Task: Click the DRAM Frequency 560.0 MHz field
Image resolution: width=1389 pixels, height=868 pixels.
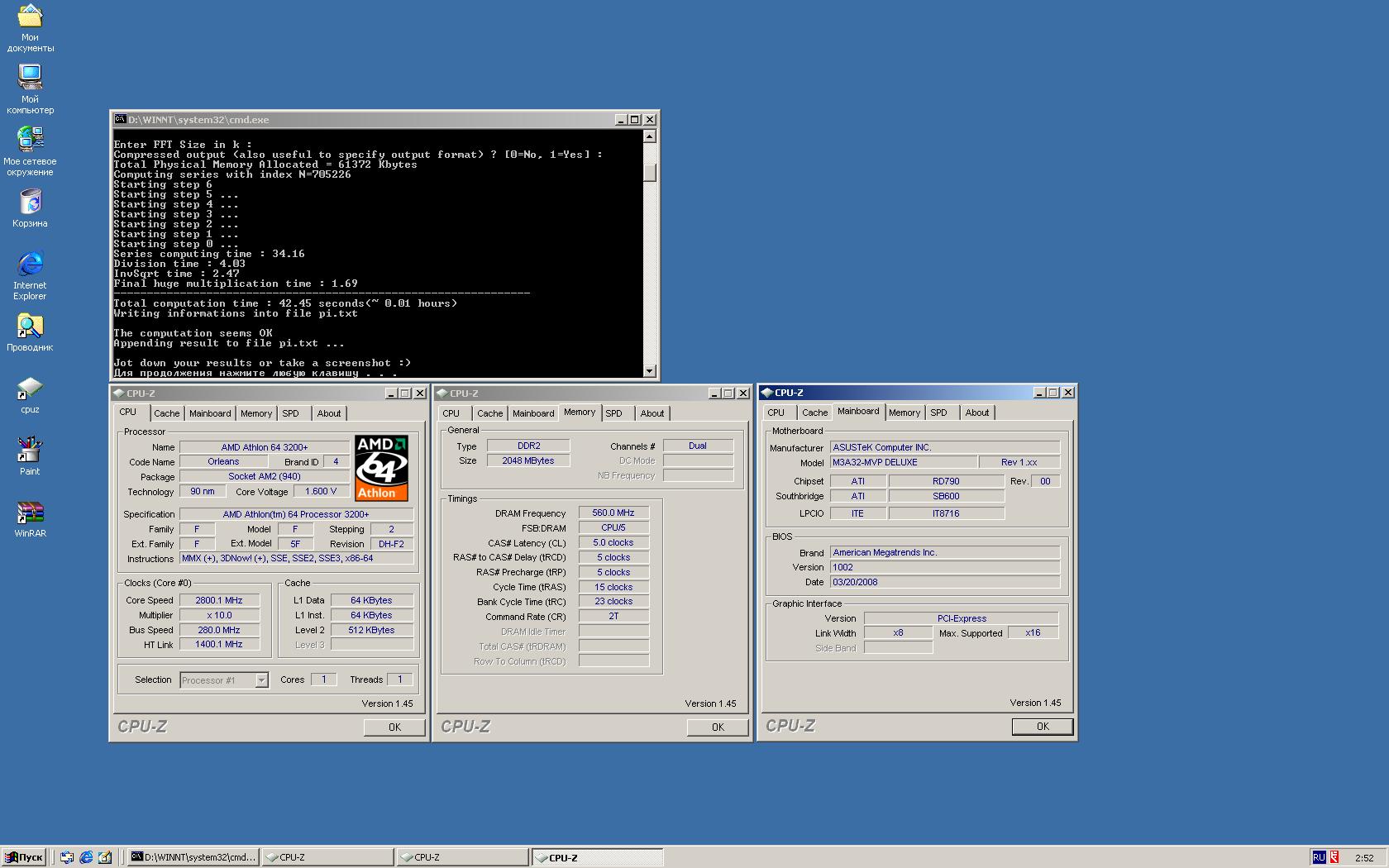Action: pos(613,513)
